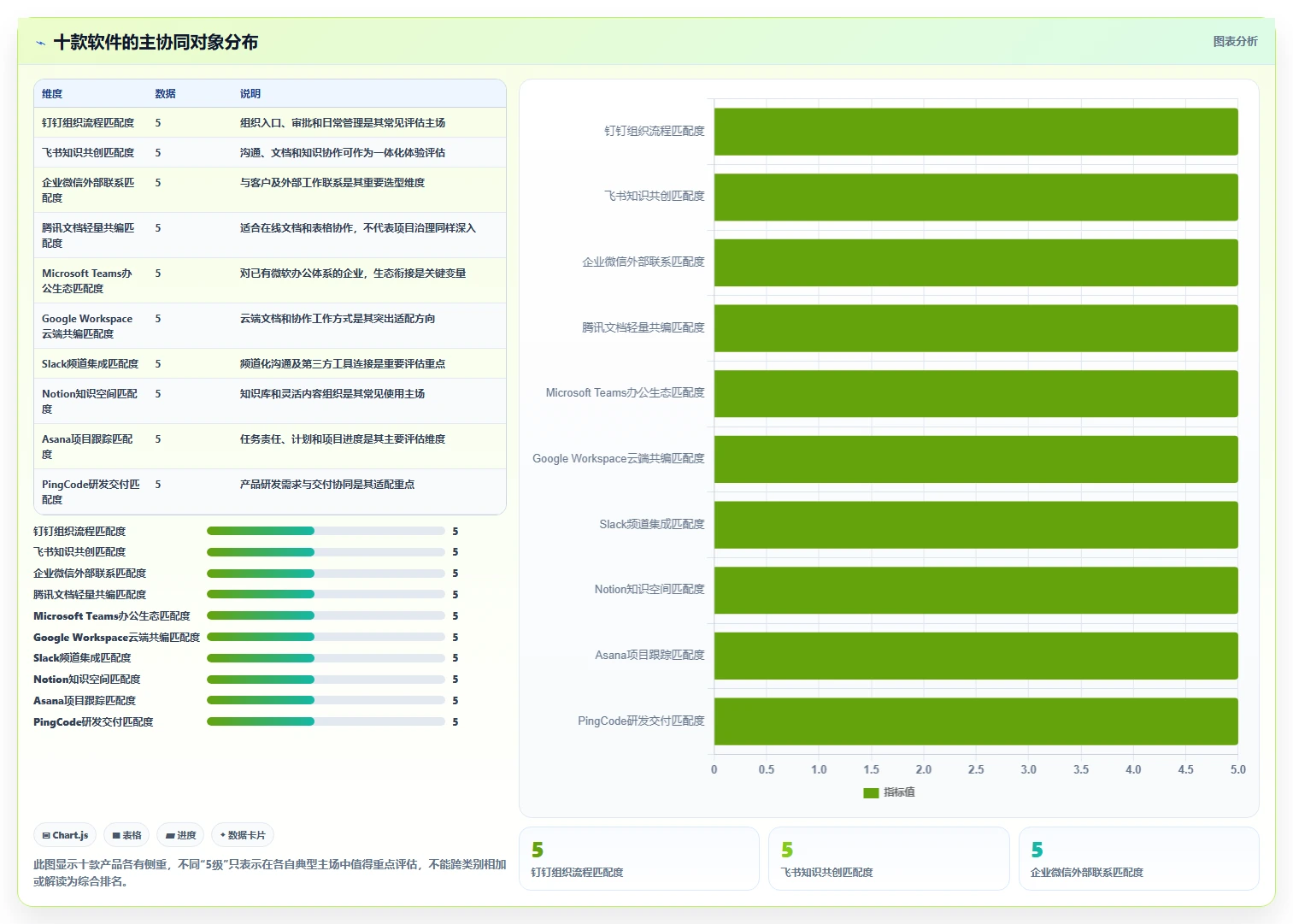Click the Slack频道集成匹配度 table cell

click(90, 364)
